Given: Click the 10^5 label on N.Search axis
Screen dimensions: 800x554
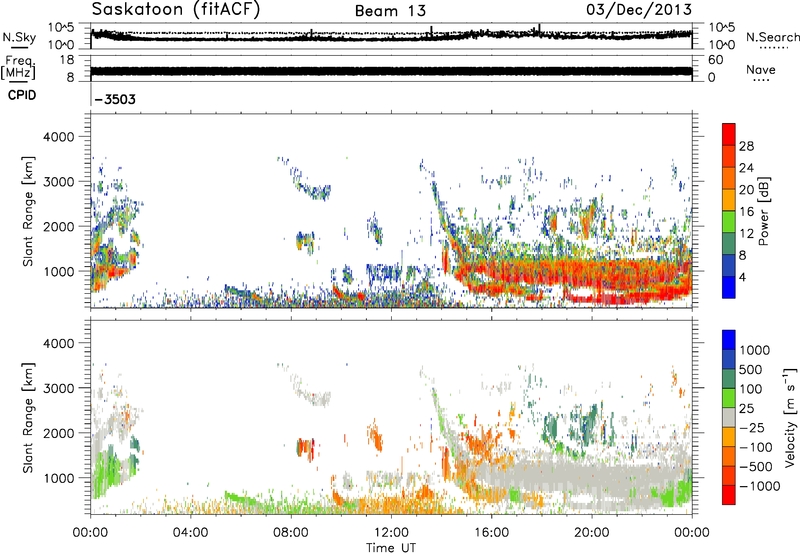Looking at the screenshot, I should point(722,27).
